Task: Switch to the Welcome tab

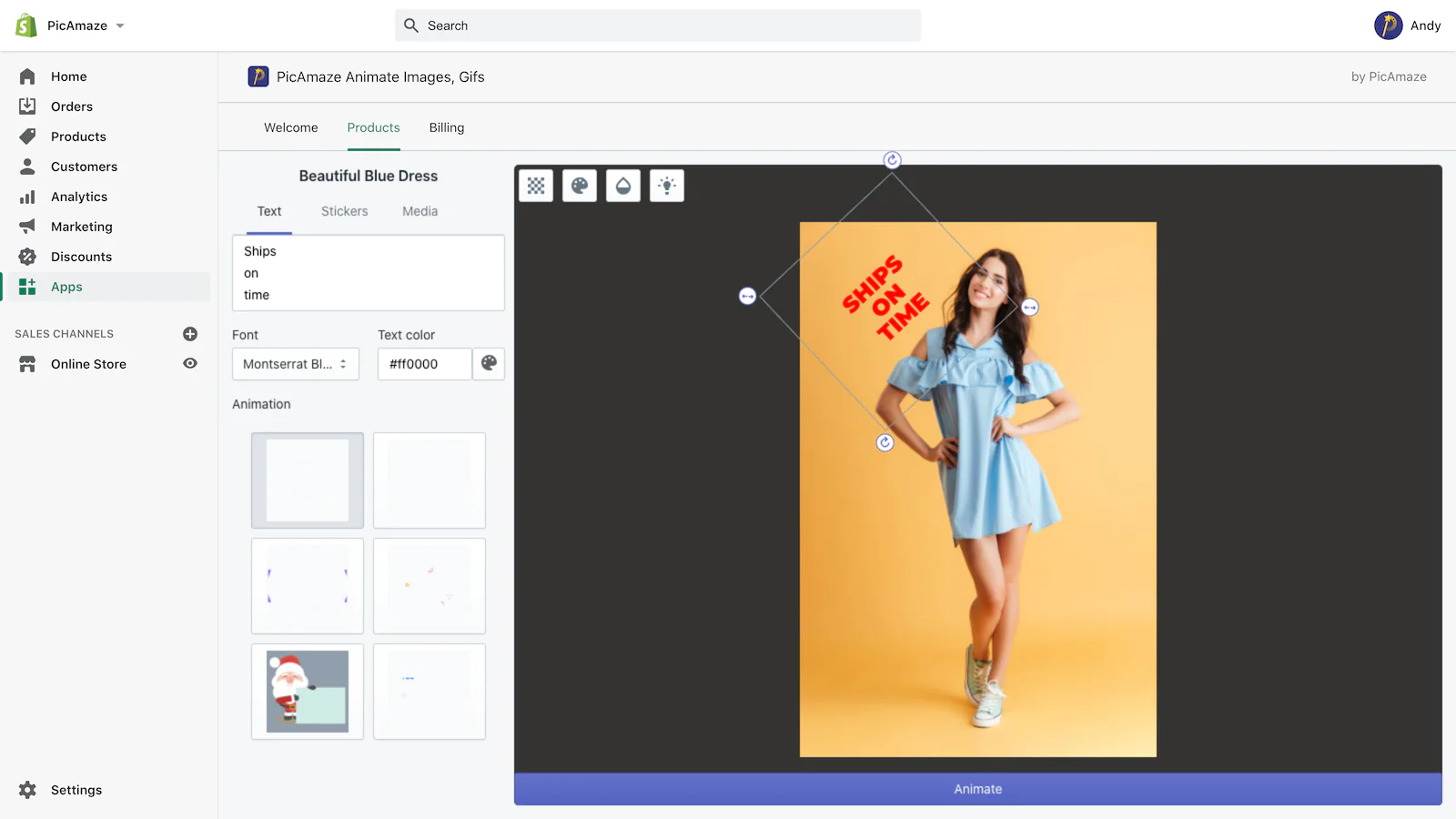Action: pyautogui.click(x=291, y=127)
